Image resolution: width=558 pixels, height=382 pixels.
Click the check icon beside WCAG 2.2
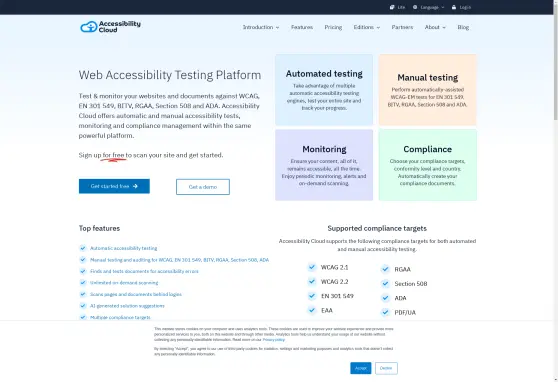click(x=312, y=282)
